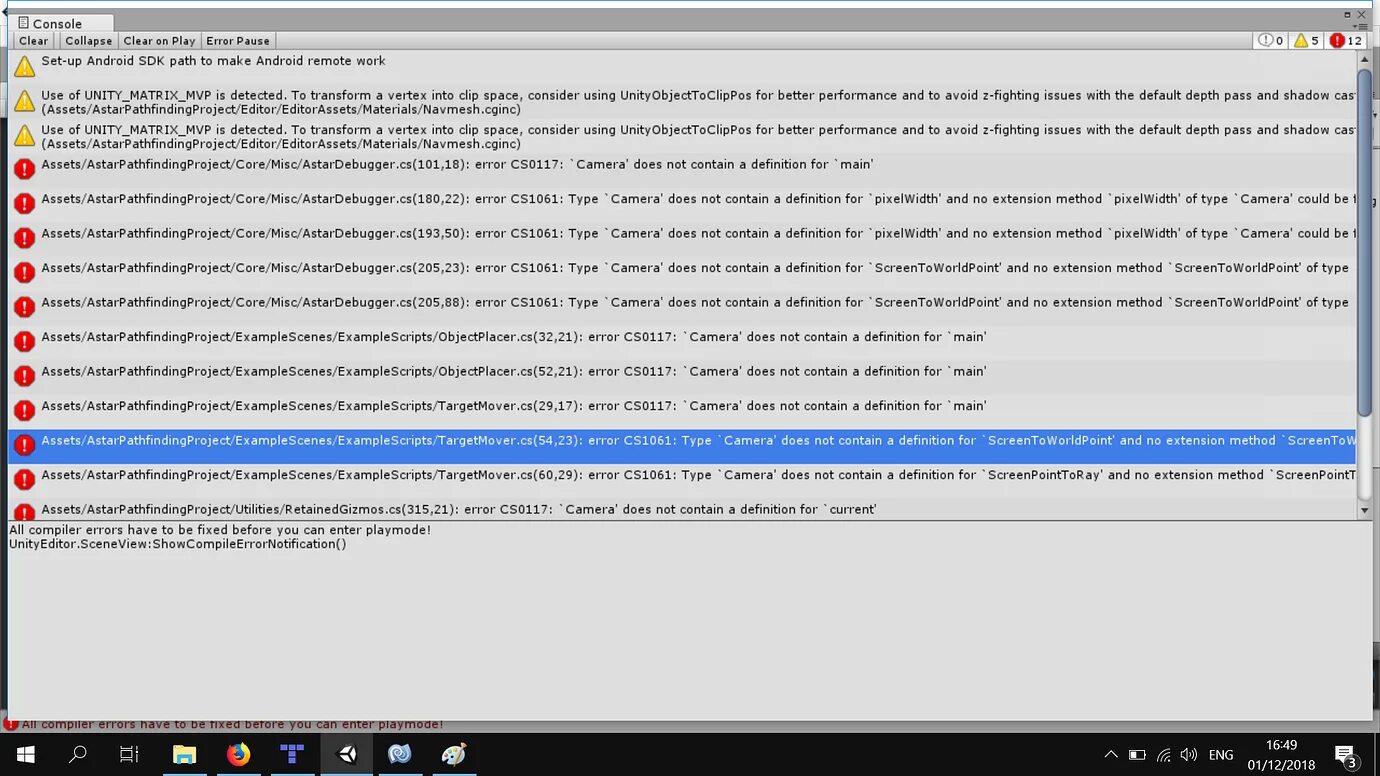Select first UNITY_MATRIX_MVP warning entry
Image resolution: width=1380 pixels, height=776 pixels.
coord(682,102)
